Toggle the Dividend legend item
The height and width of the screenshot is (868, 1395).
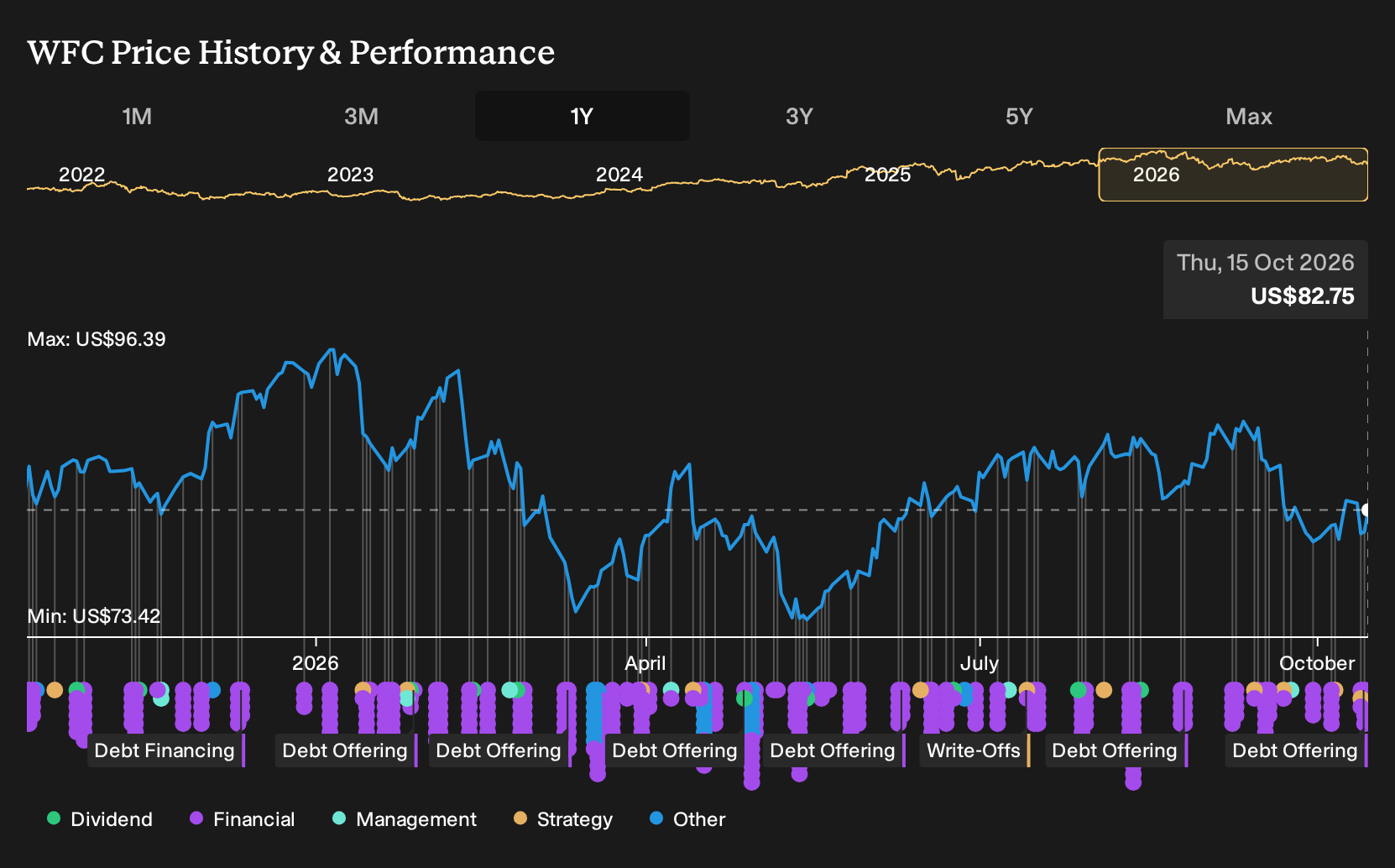(x=100, y=819)
